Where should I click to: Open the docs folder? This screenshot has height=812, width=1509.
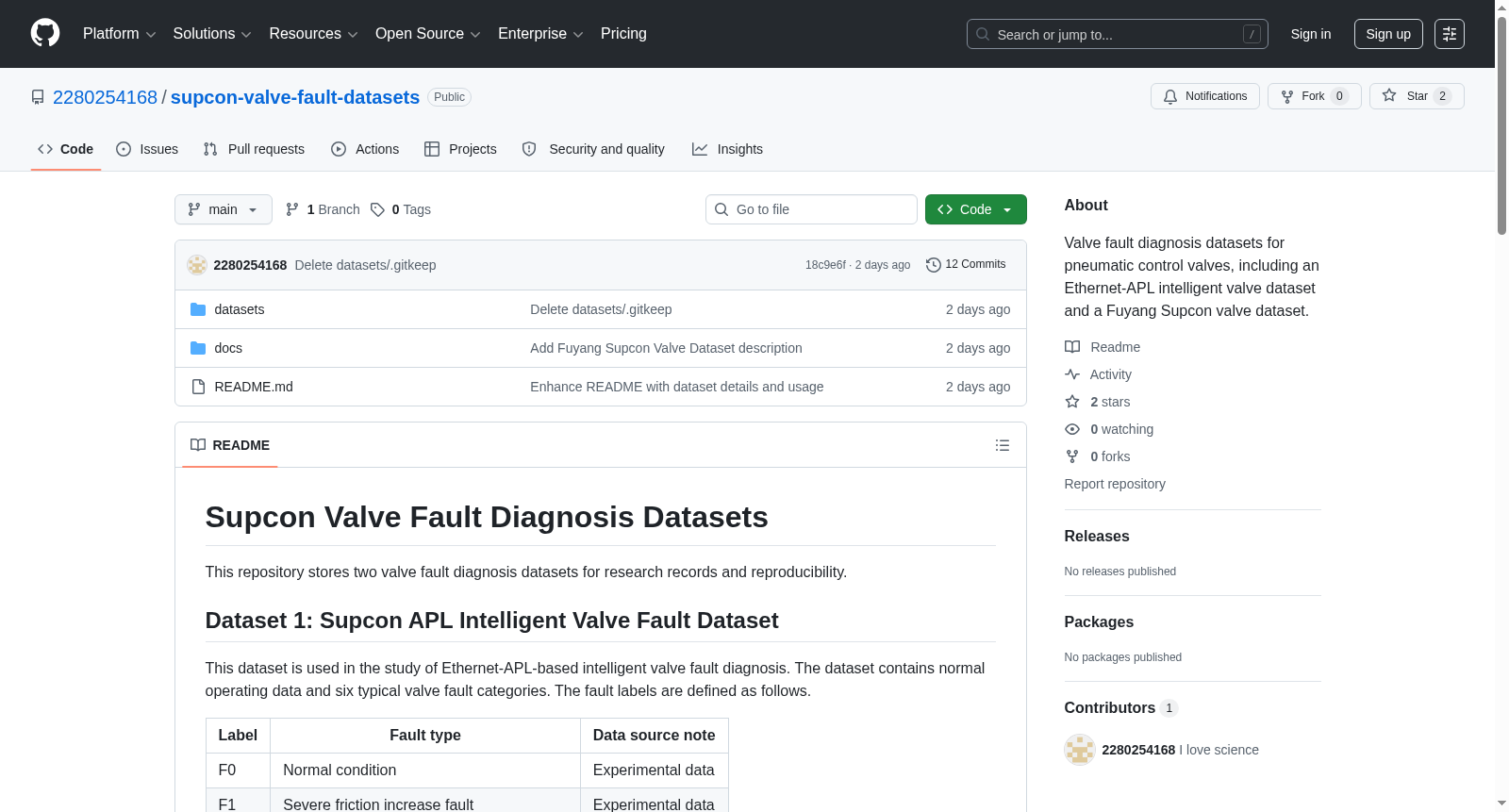(228, 348)
